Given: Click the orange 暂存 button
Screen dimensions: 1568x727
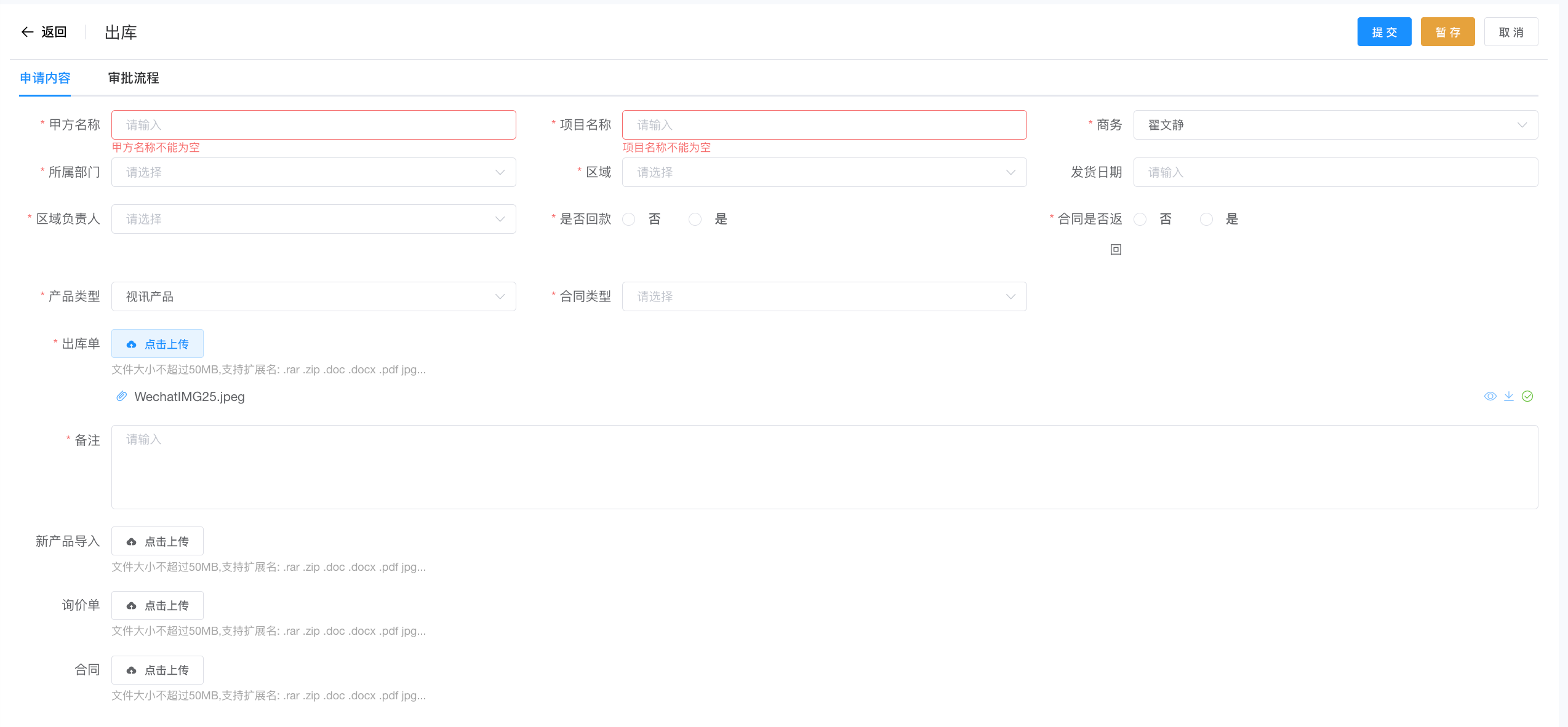Looking at the screenshot, I should click(1447, 32).
